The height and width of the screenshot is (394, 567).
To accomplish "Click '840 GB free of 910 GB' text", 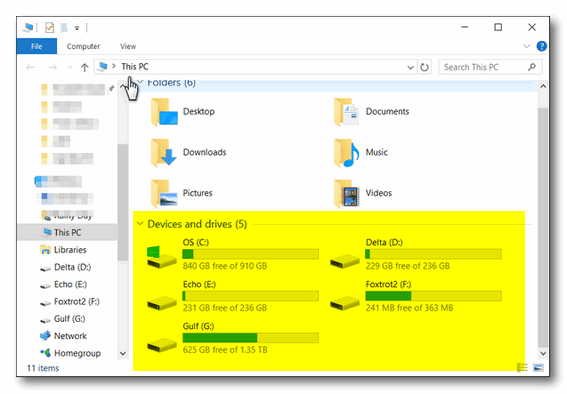I will tap(225, 266).
